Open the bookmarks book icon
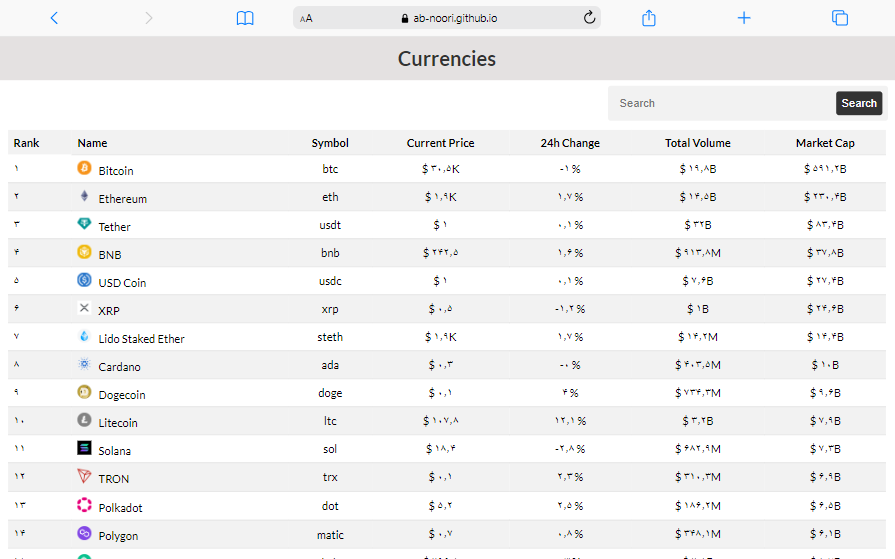The width and height of the screenshot is (895, 559). [245, 18]
